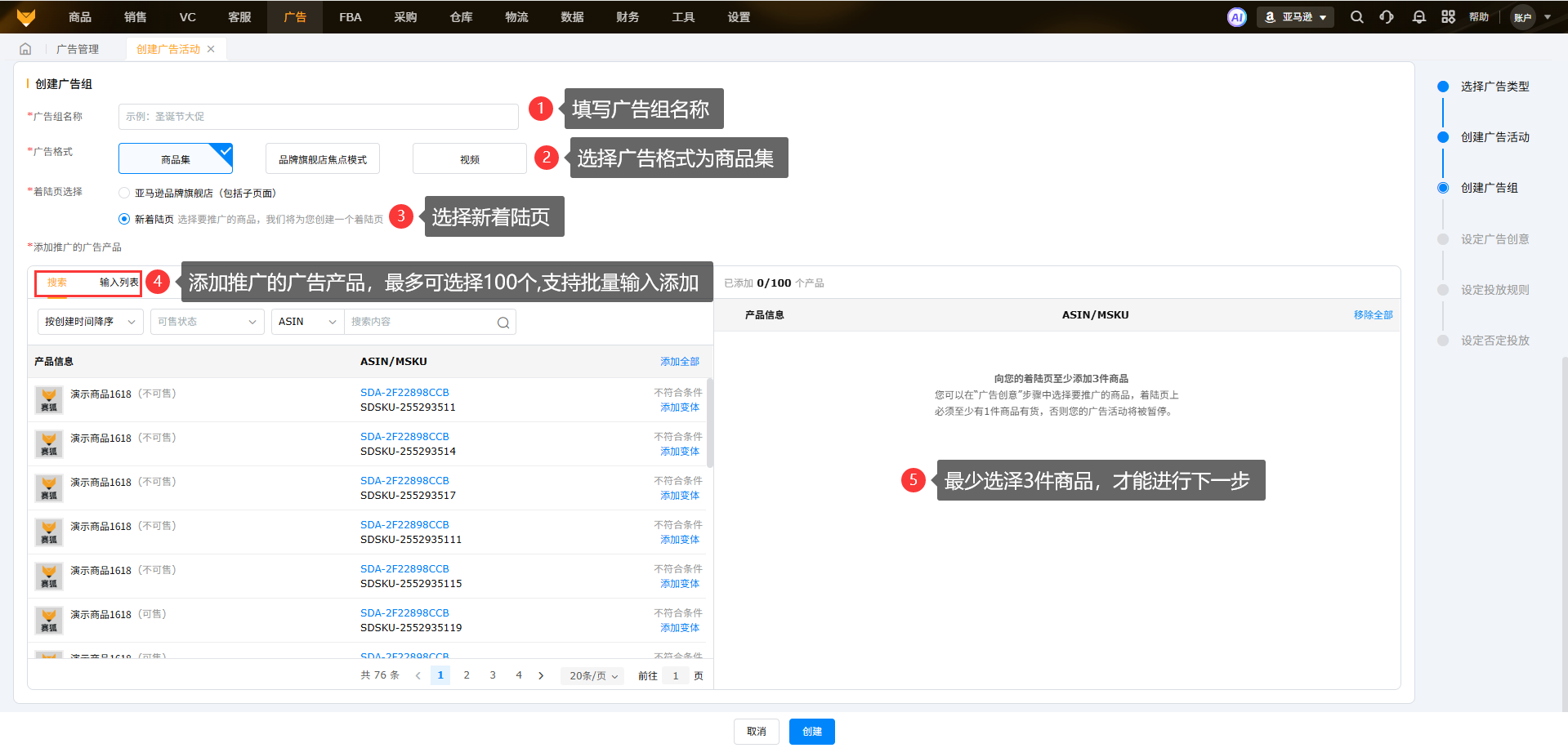Close the 创建广告活动 tab
The image size is (1568, 748).
tap(211, 49)
